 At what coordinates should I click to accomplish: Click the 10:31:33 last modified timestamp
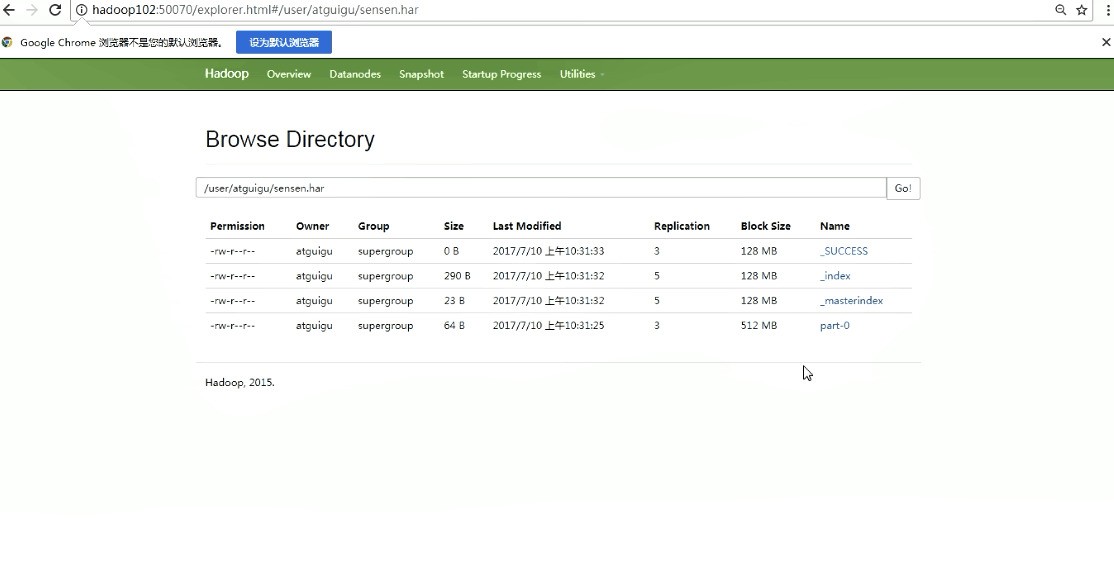click(548, 251)
